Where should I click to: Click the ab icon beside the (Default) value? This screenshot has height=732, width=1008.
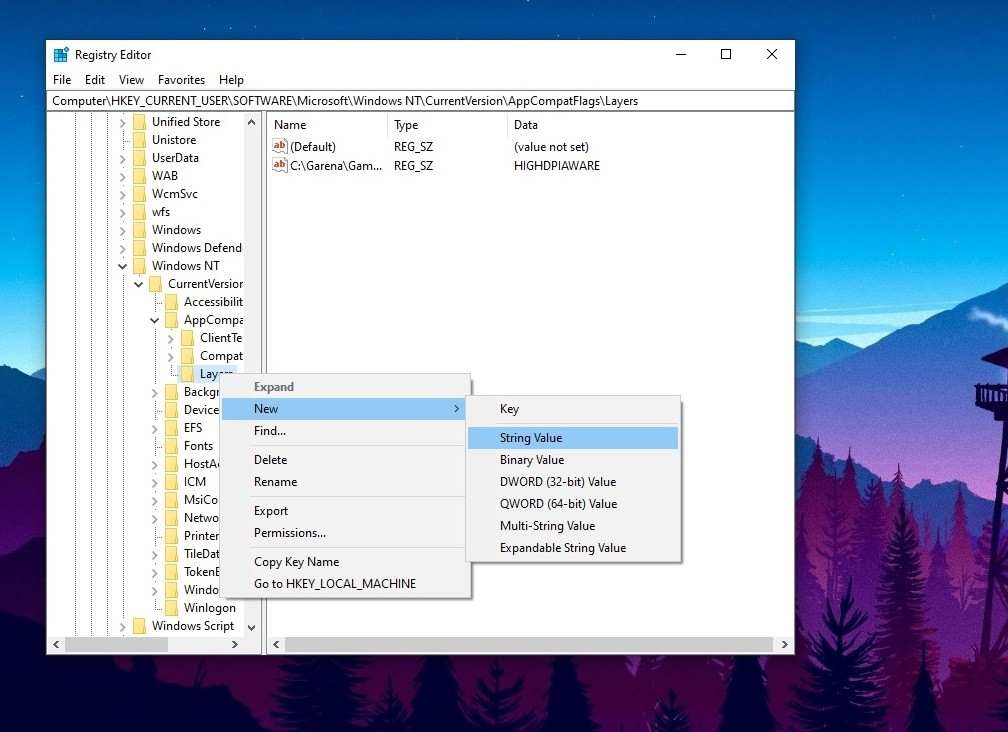coord(280,146)
